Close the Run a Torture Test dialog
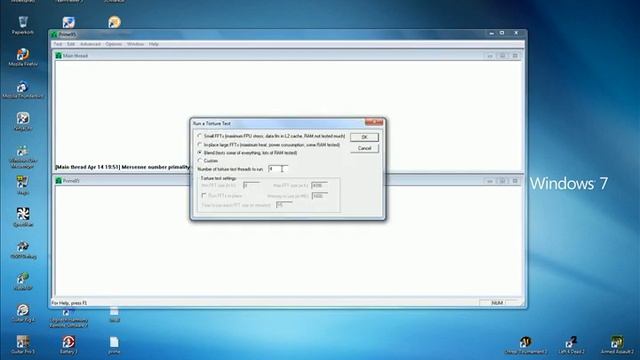This screenshot has height=360, width=640. tap(374, 122)
